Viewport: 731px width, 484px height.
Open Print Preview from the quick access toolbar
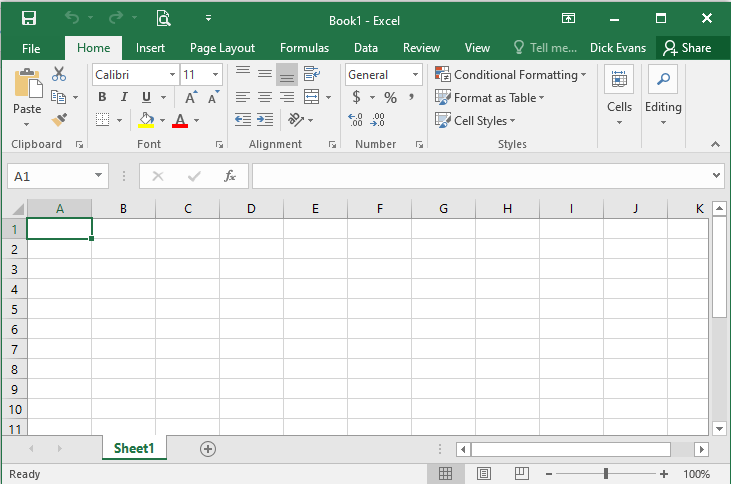coord(163,19)
